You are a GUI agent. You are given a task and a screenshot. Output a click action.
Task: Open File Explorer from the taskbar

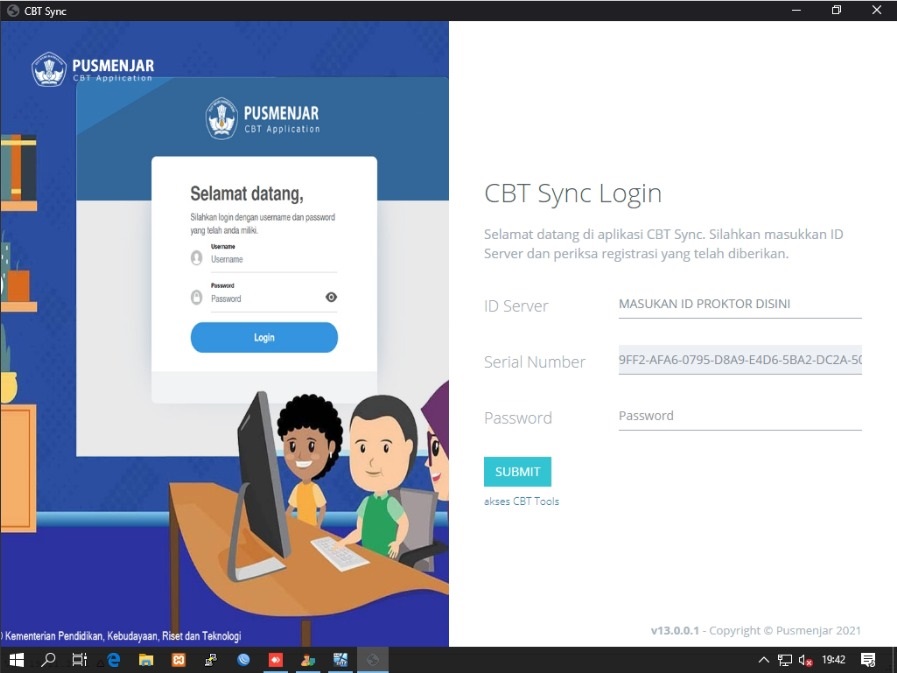click(146, 660)
